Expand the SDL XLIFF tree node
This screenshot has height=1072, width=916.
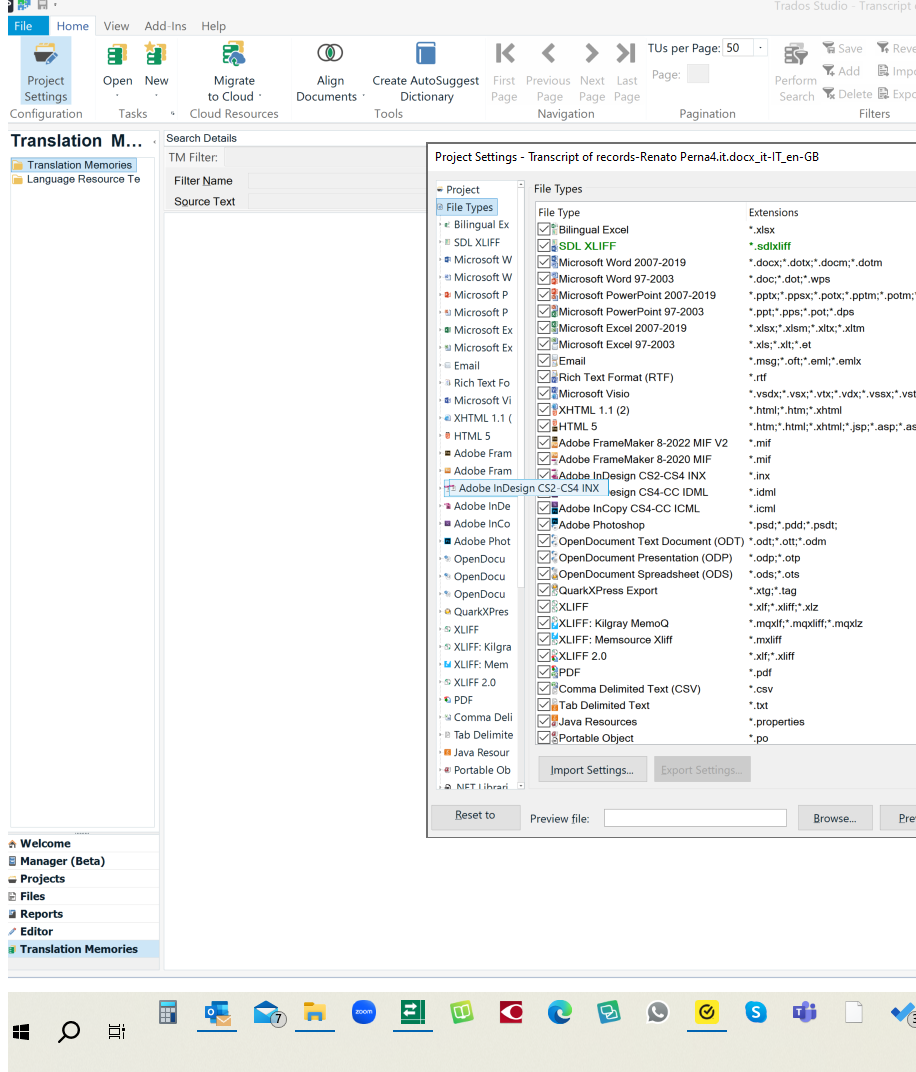pyautogui.click(x=440, y=242)
